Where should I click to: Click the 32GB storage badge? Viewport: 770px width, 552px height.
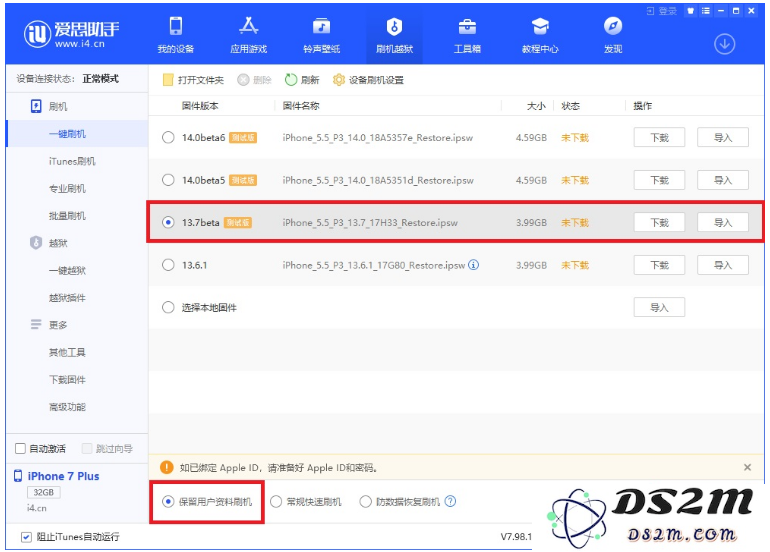44,492
